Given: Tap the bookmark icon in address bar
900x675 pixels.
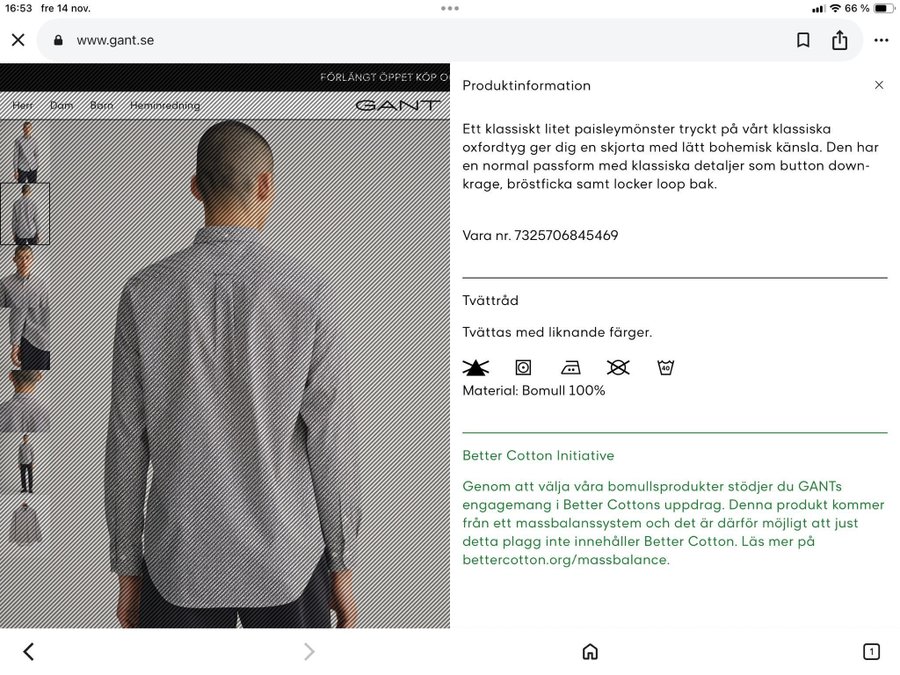Looking at the screenshot, I should [803, 40].
